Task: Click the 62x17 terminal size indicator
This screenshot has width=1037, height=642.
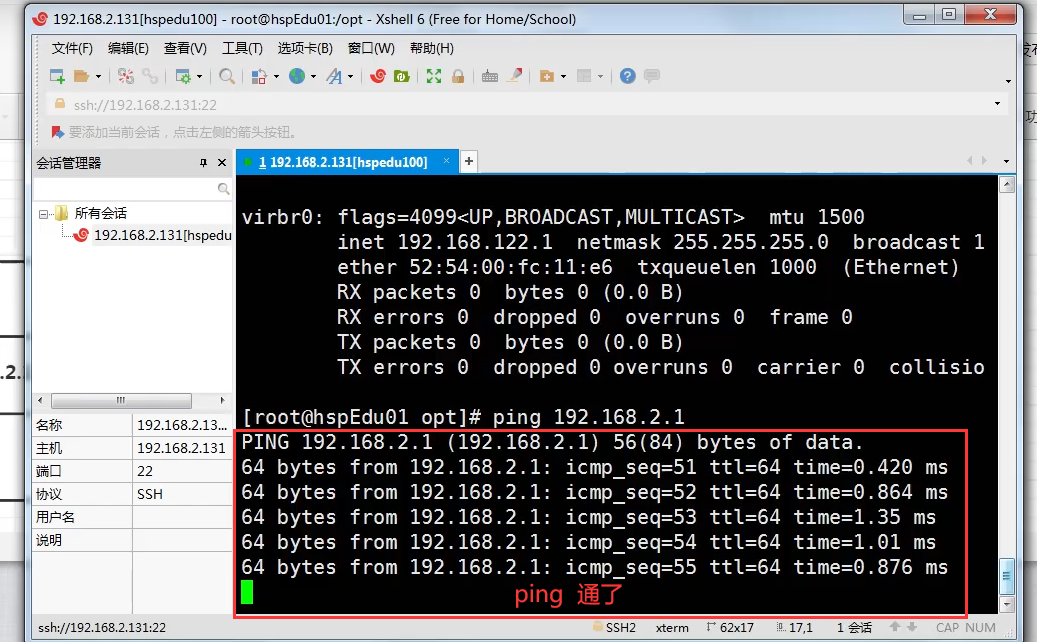Action: click(730, 627)
